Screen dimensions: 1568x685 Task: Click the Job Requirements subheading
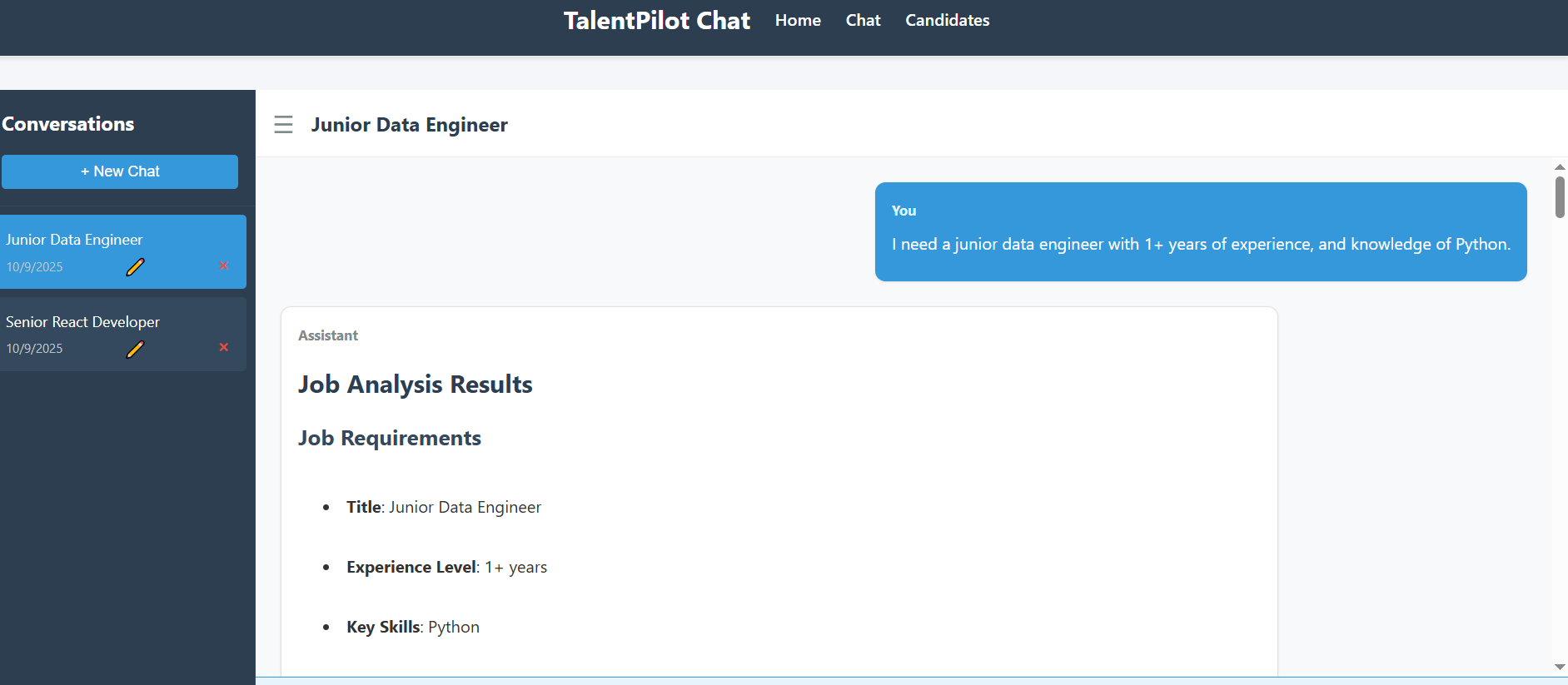tap(390, 439)
